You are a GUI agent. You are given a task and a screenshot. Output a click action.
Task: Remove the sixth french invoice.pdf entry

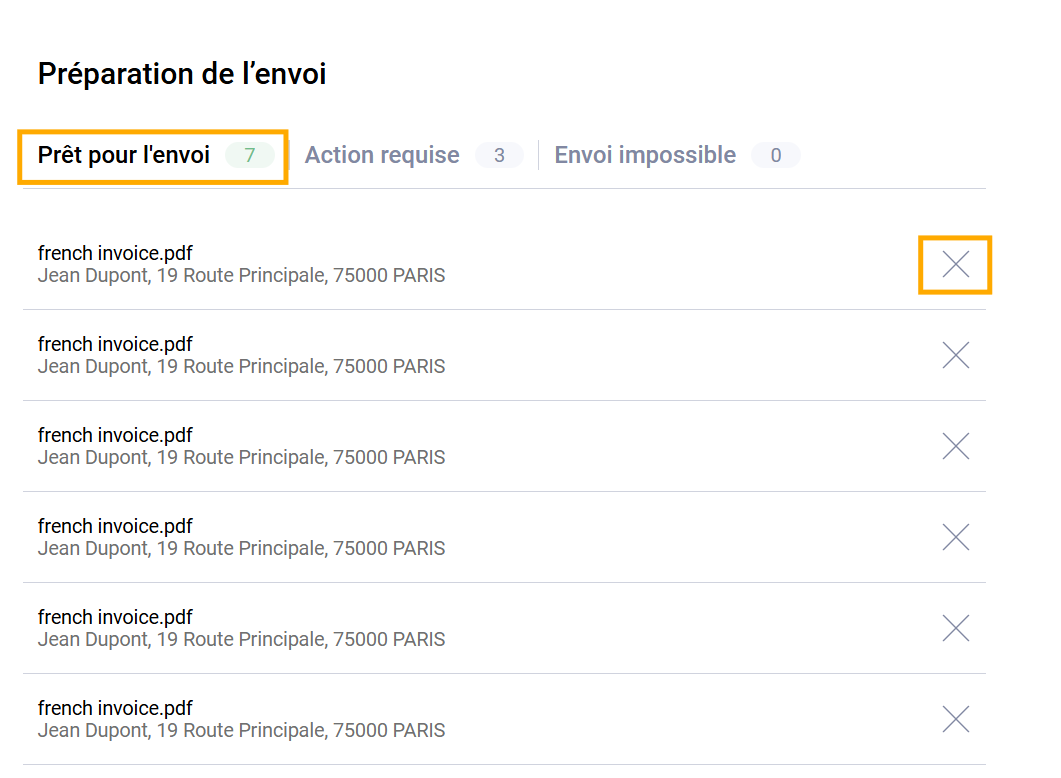coord(955,719)
